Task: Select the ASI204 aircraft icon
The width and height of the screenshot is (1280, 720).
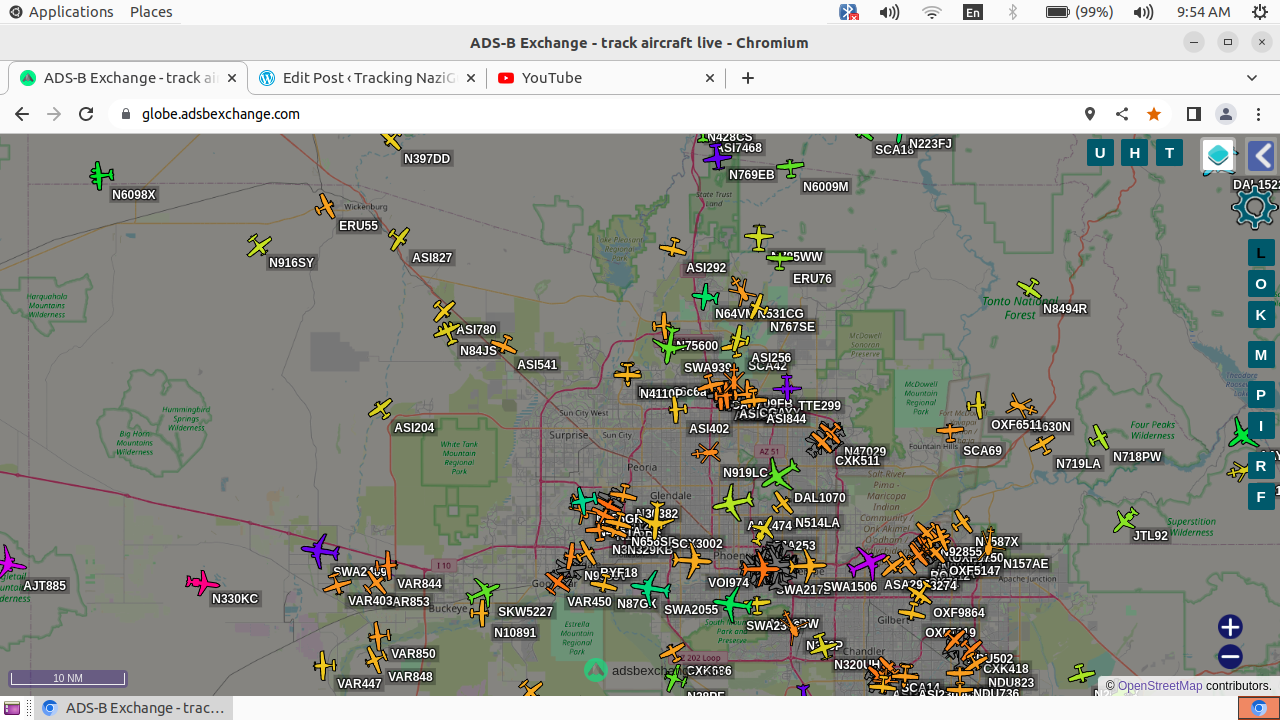Action: pyautogui.click(x=381, y=408)
